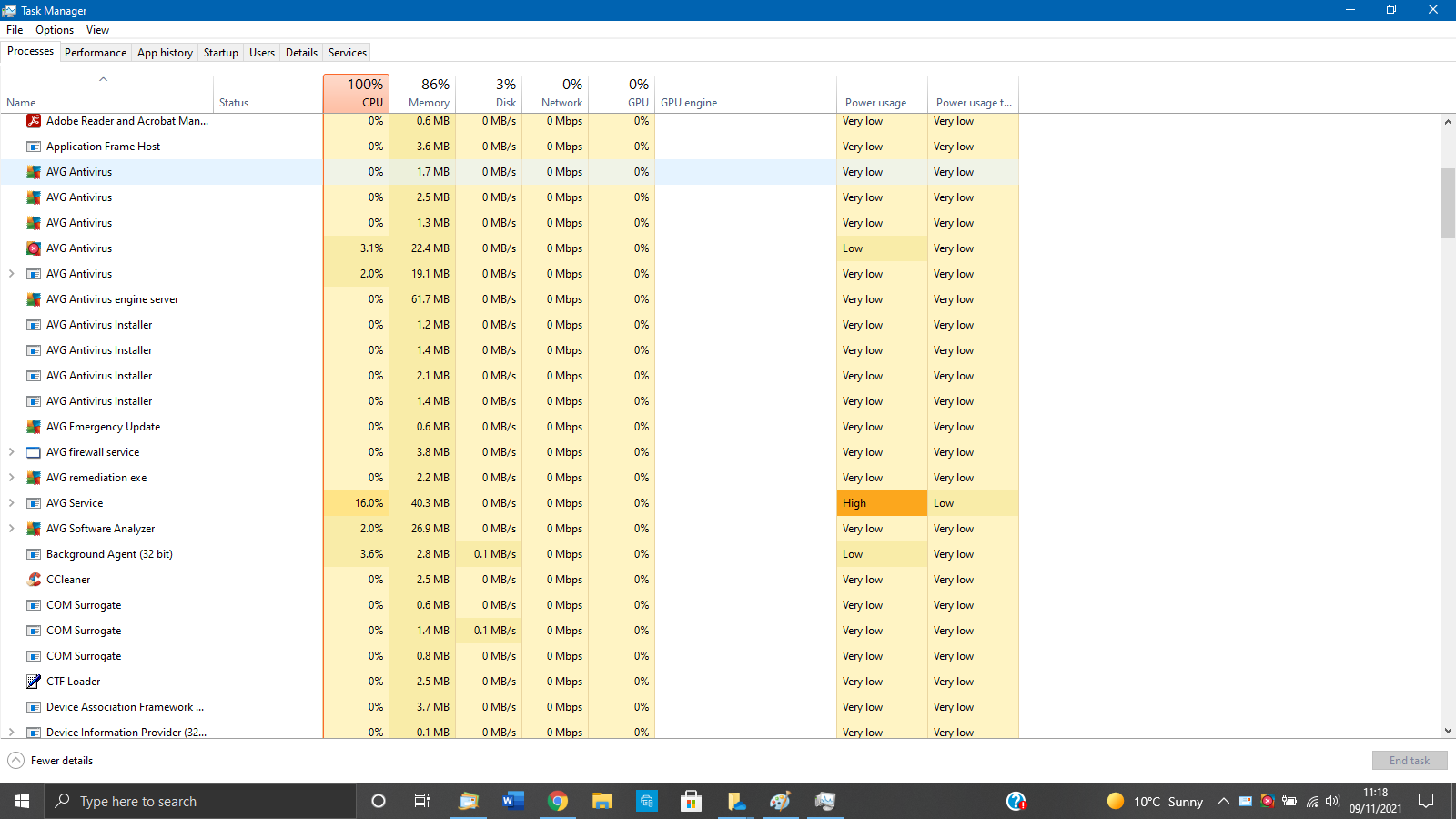Viewport: 1456px width, 819px height.
Task: Sort by GPU engine column header
Action: coord(745,94)
